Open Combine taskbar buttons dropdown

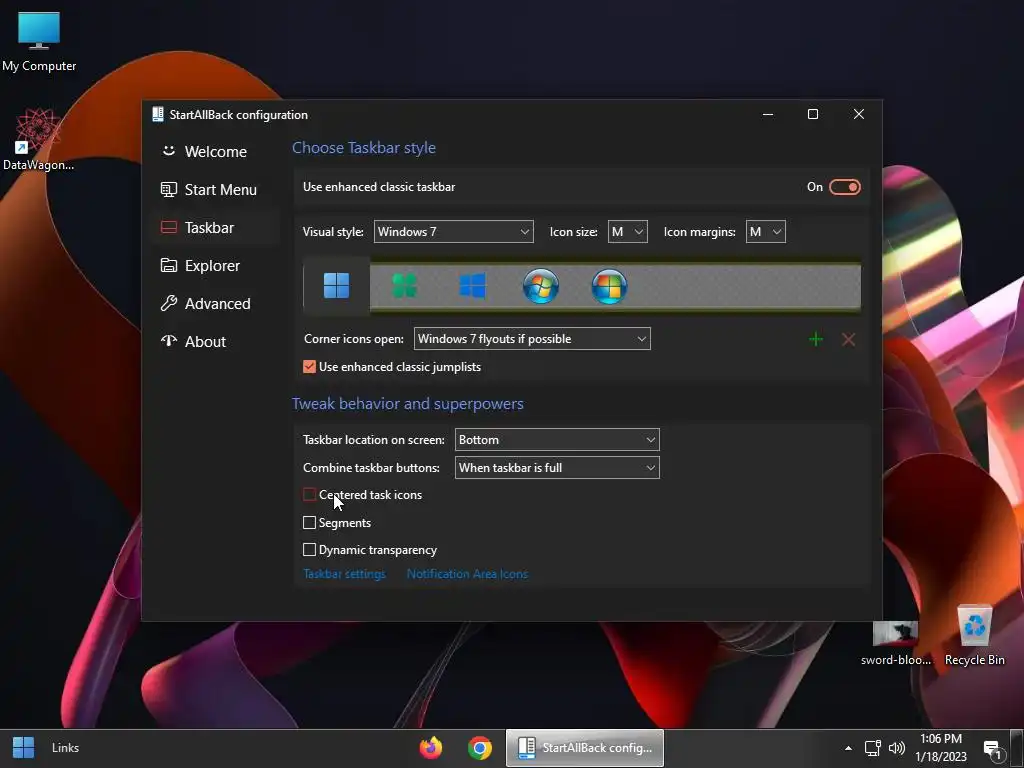[x=557, y=468]
